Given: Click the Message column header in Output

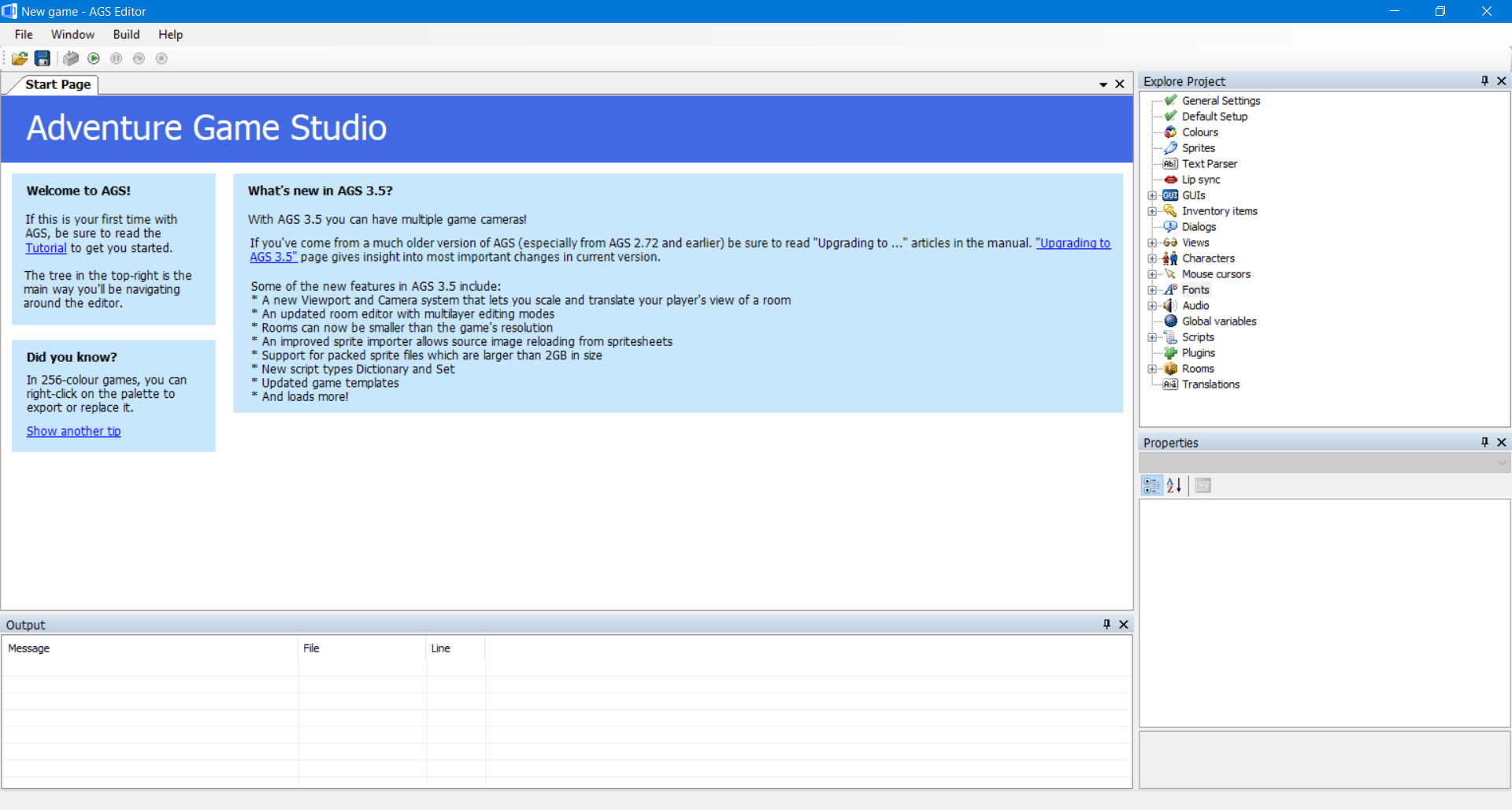Looking at the screenshot, I should (150, 648).
